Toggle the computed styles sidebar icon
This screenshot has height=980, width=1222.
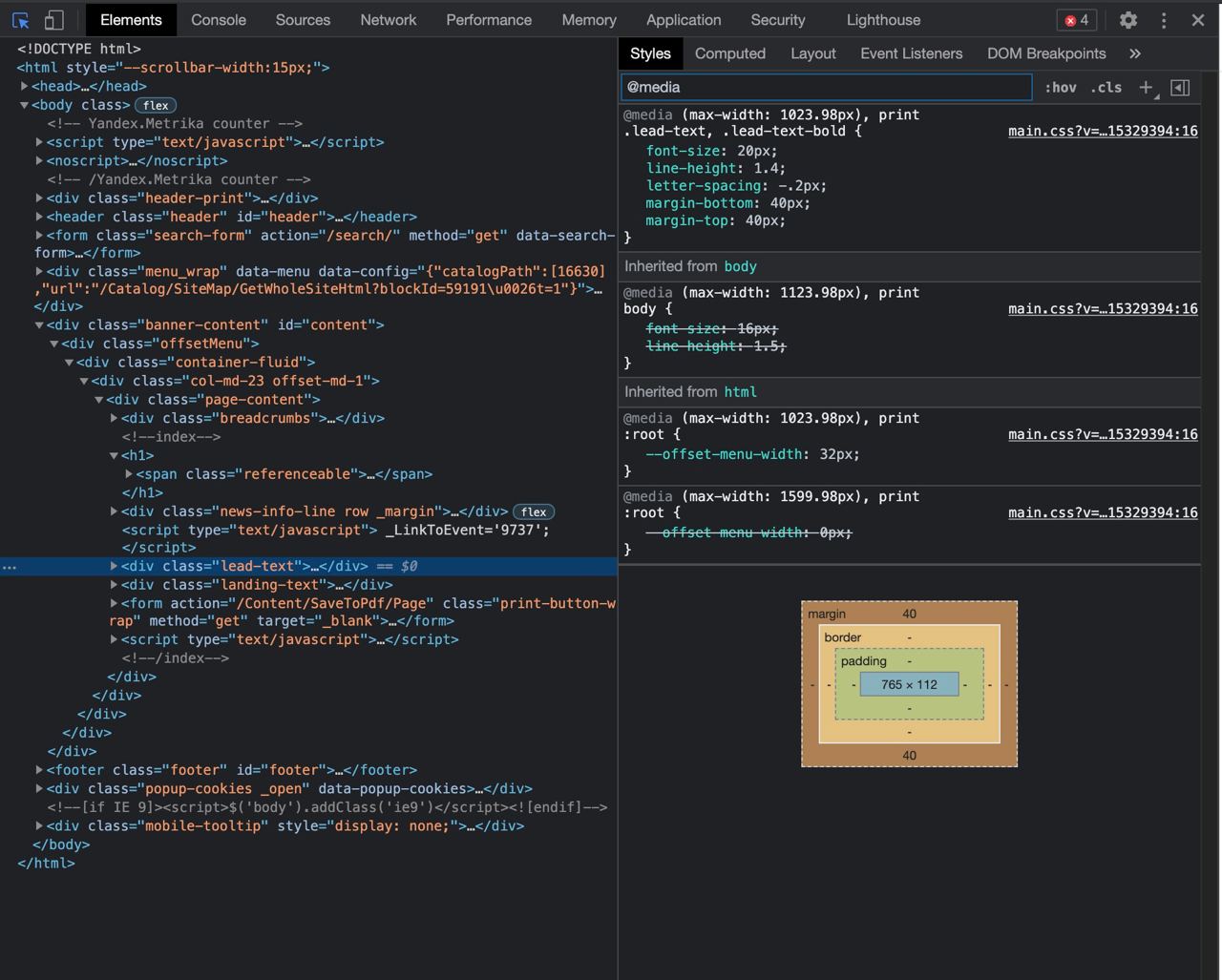coord(1180,88)
